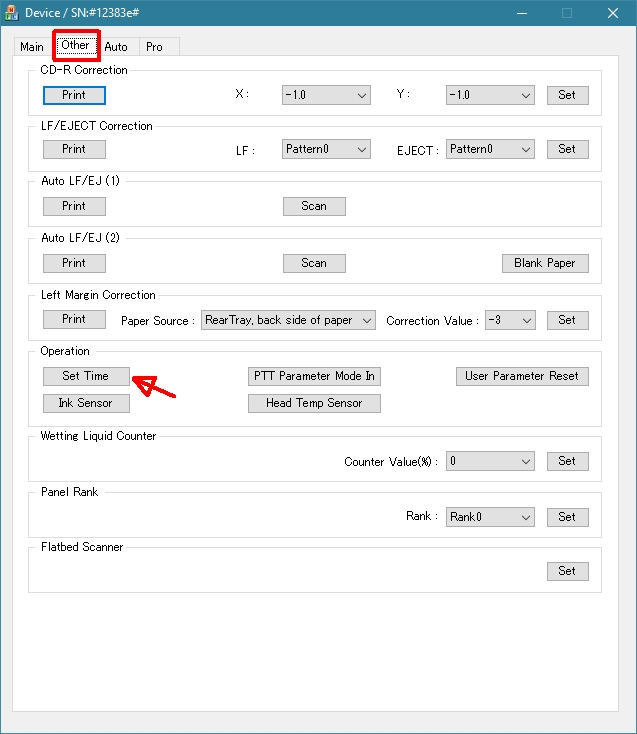The image size is (637, 734).
Task: Open the Auto tab
Action: coord(116,47)
